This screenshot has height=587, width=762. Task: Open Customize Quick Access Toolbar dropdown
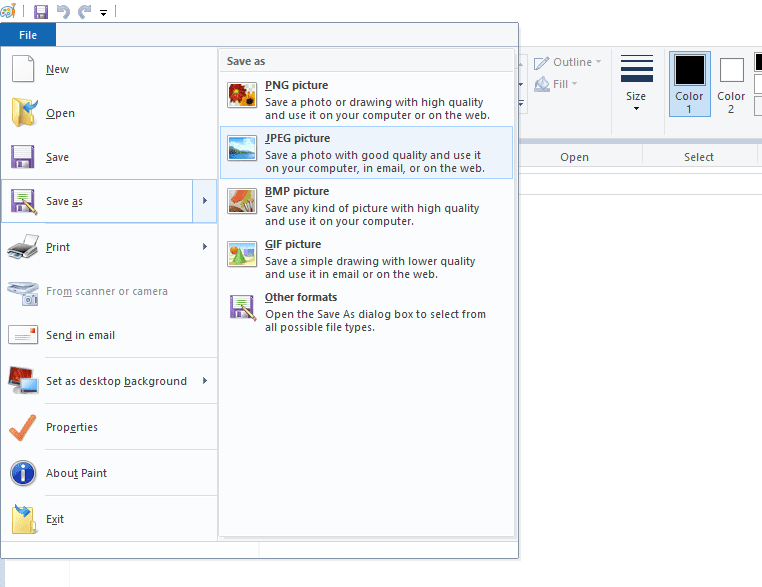[x=104, y=13]
